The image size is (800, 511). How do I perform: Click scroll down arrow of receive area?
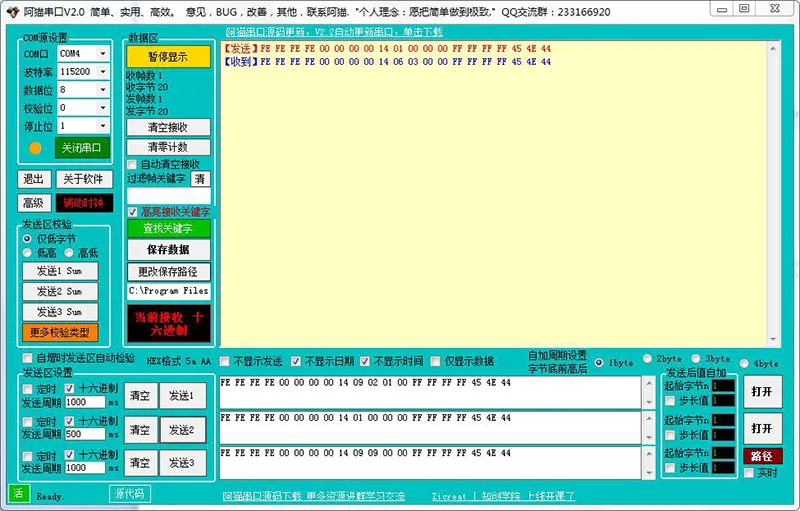tap(773, 339)
